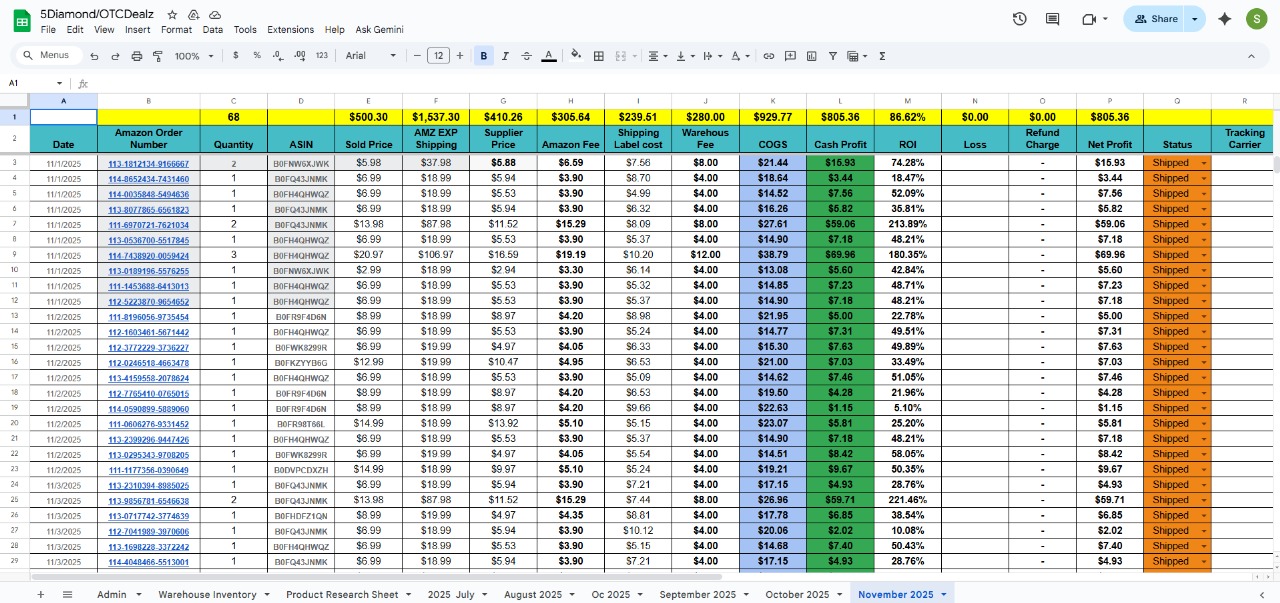
Task: Toggle Bold formatting
Action: point(484,56)
